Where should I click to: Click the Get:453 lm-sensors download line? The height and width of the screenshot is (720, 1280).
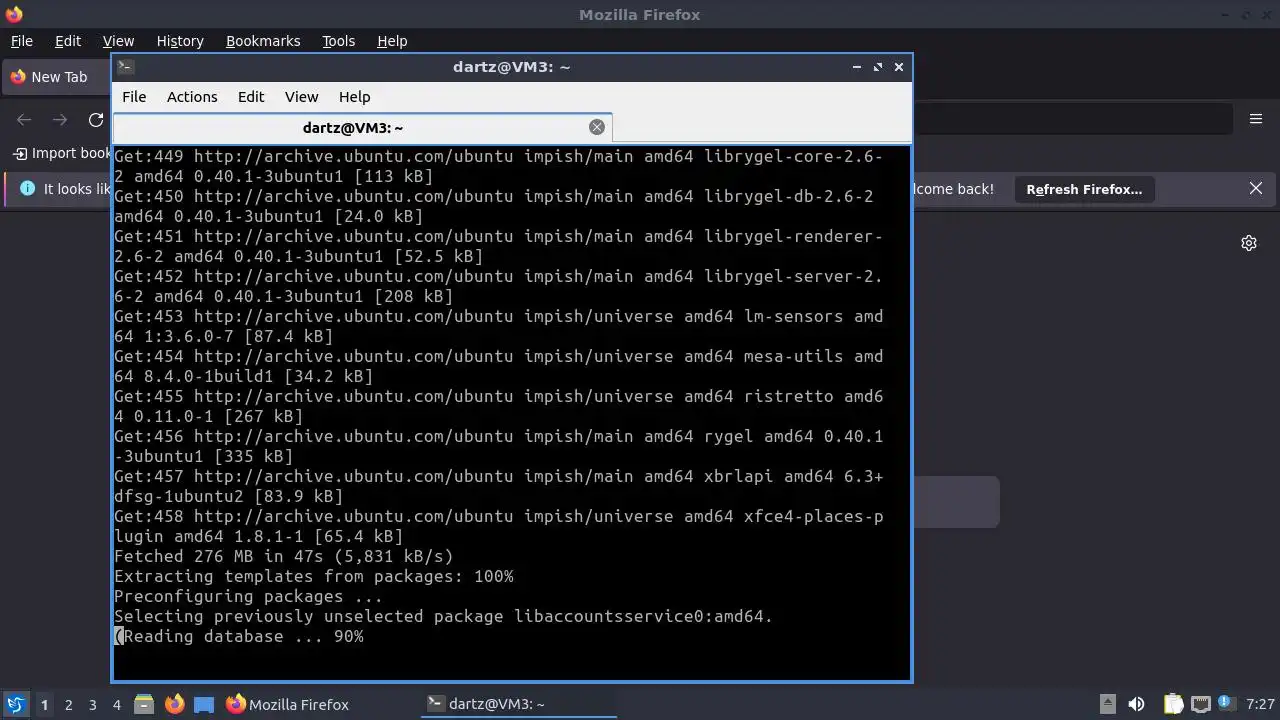click(x=499, y=326)
